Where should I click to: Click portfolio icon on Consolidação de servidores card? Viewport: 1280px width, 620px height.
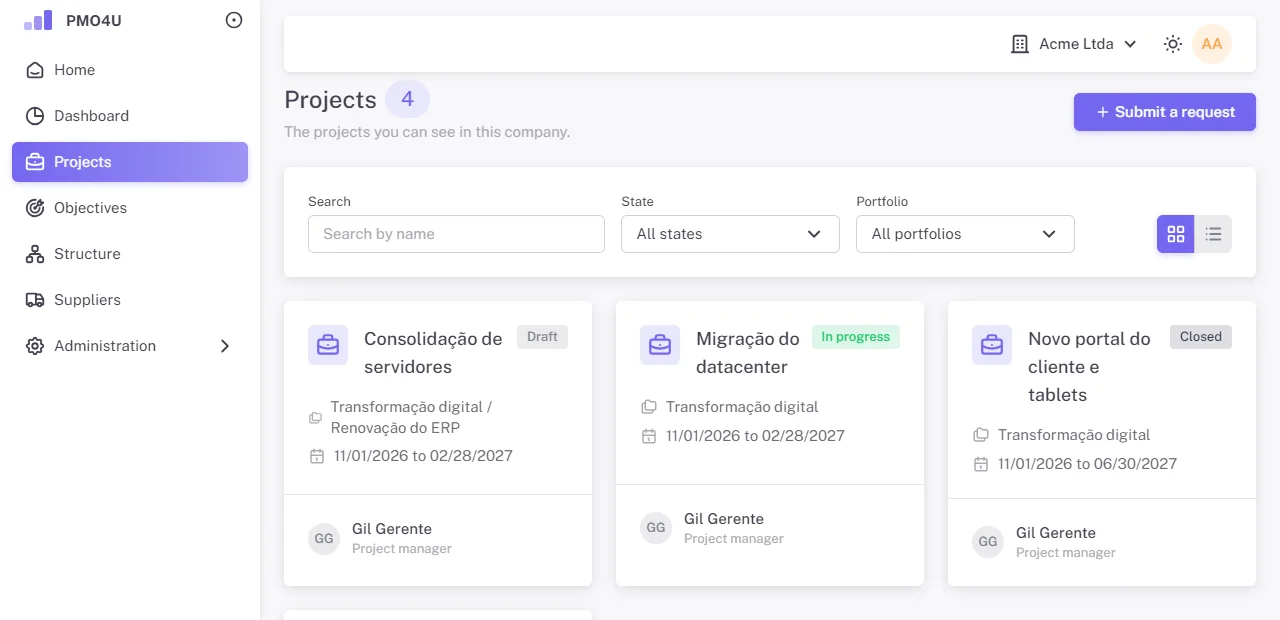[x=316, y=417]
